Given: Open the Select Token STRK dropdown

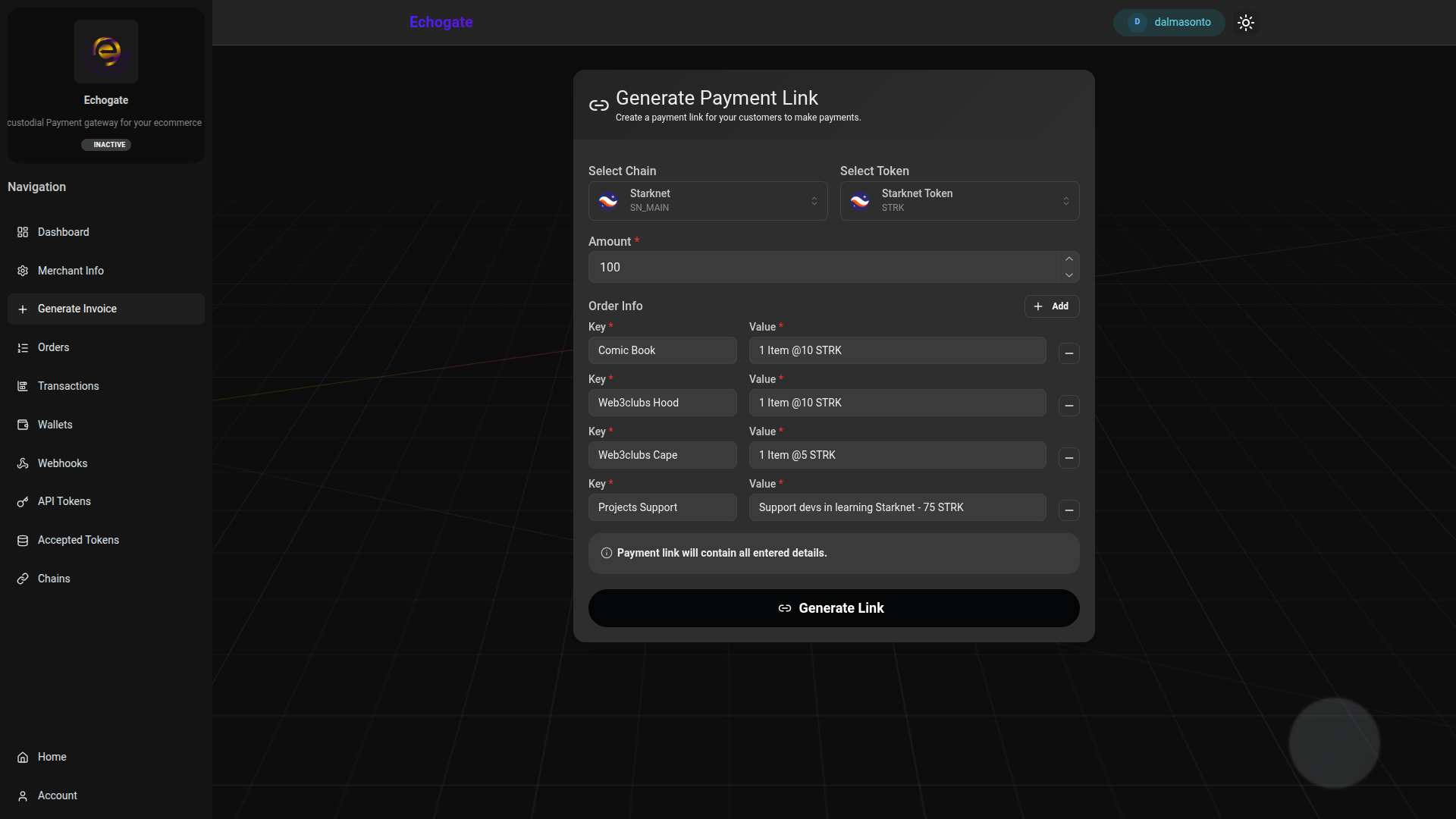Looking at the screenshot, I should (959, 201).
